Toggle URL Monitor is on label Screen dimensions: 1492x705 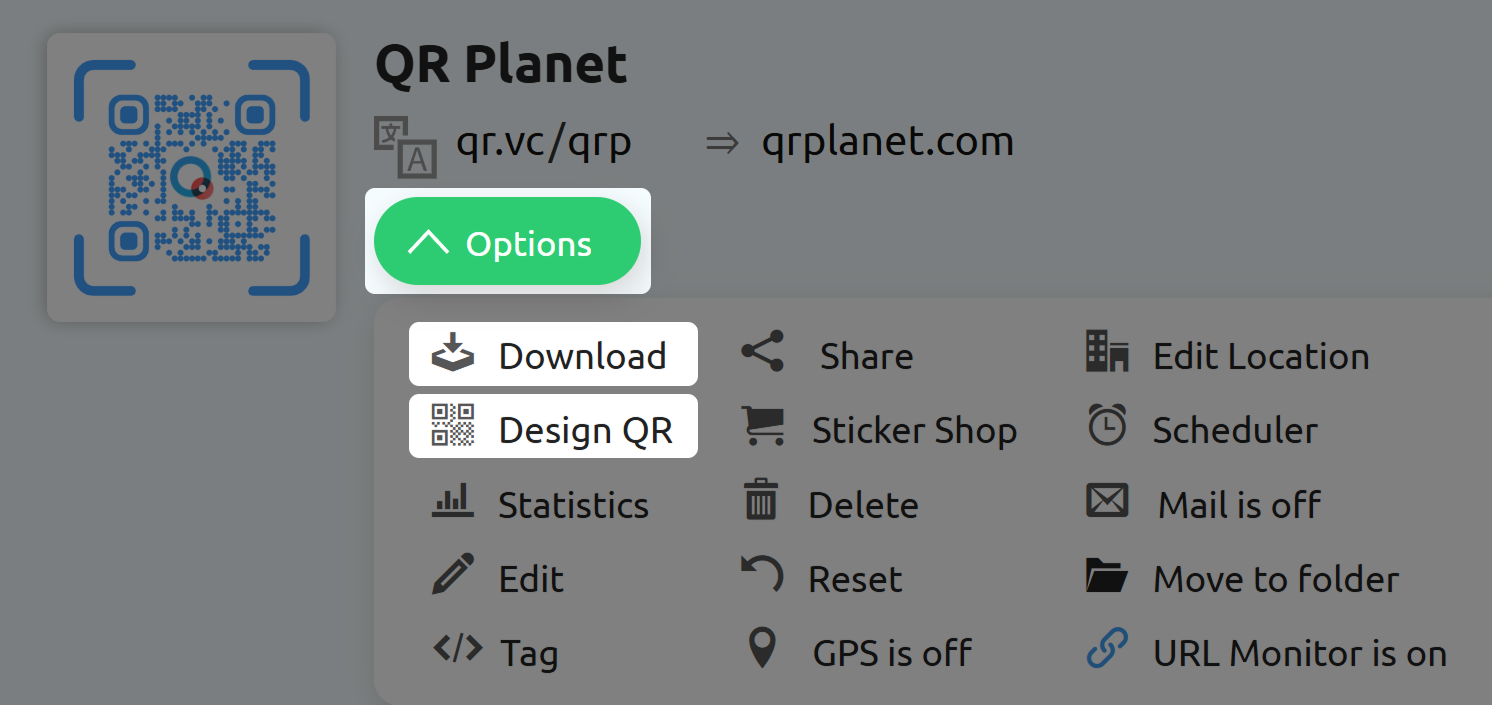[x=1300, y=653]
